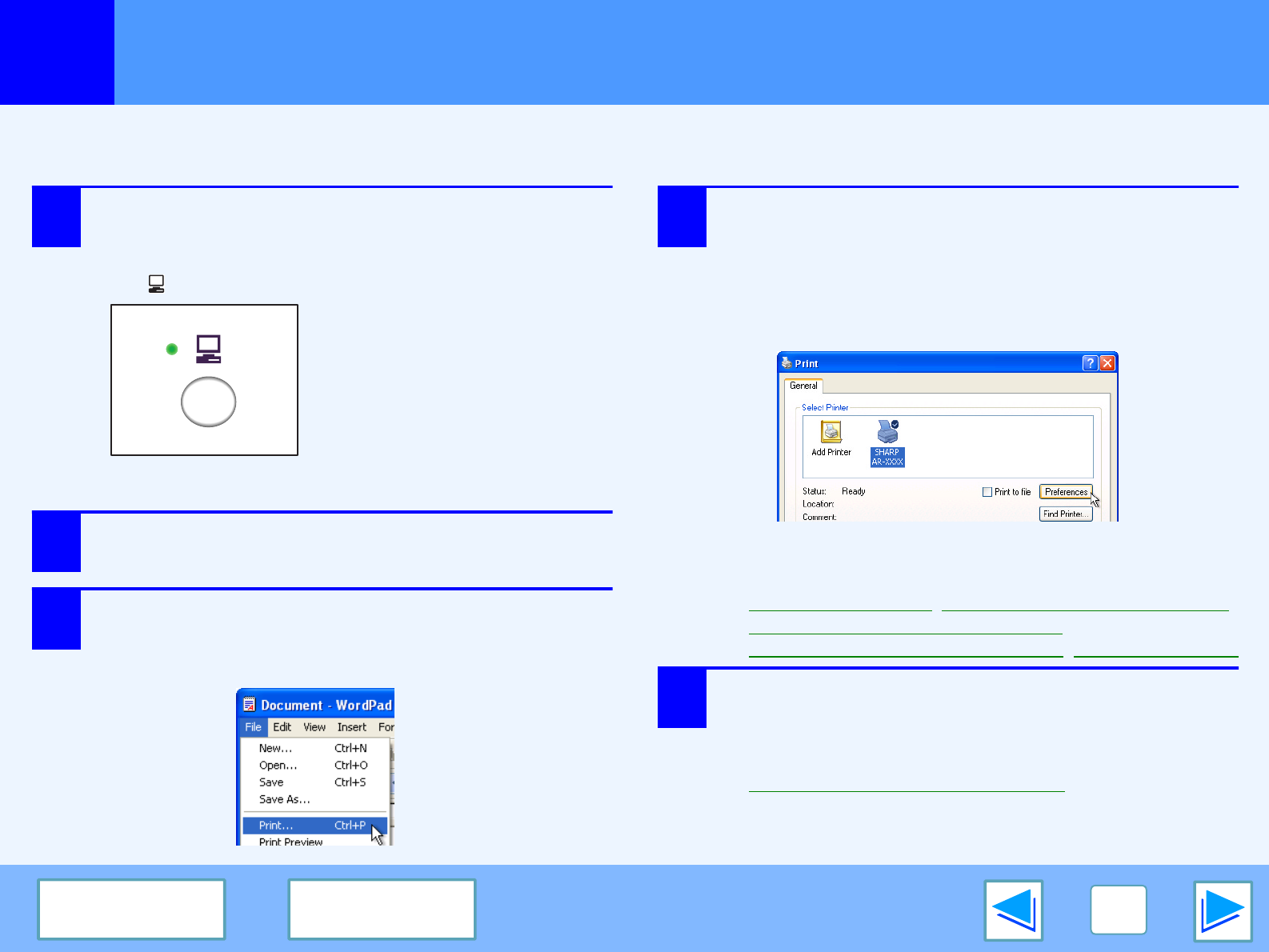Click the Find Printer button
The height and width of the screenshot is (952, 1269).
[1066, 514]
